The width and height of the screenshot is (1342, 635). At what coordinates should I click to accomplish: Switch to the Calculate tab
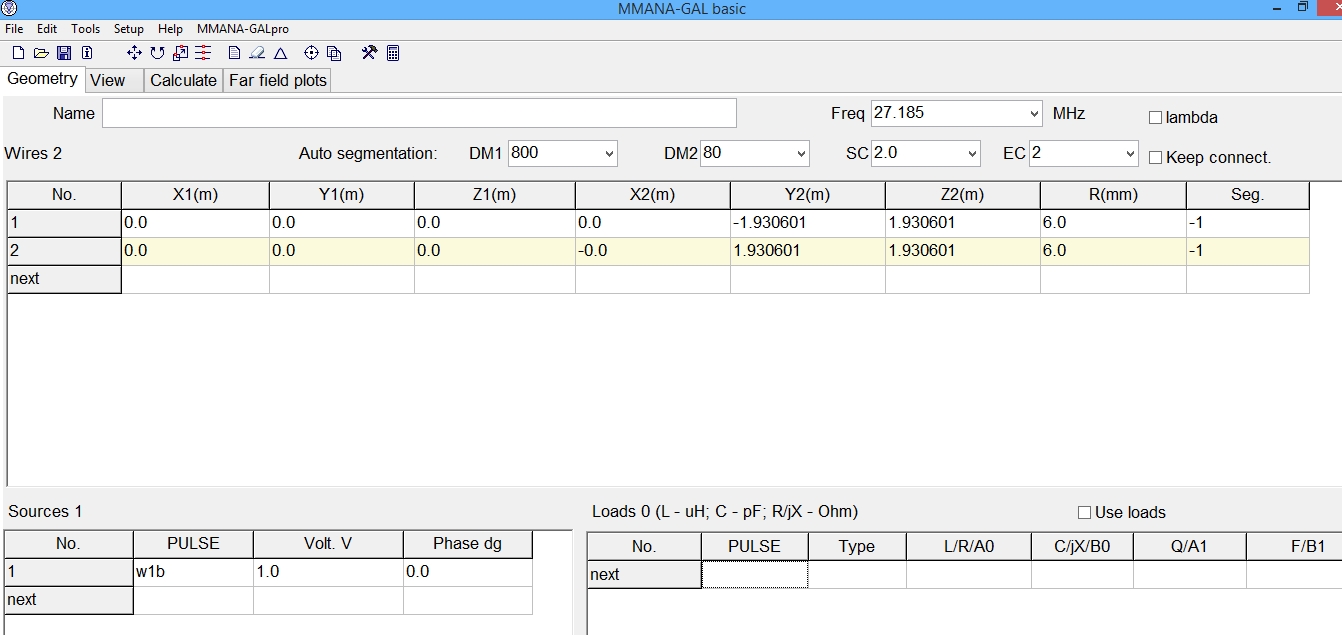(x=183, y=81)
